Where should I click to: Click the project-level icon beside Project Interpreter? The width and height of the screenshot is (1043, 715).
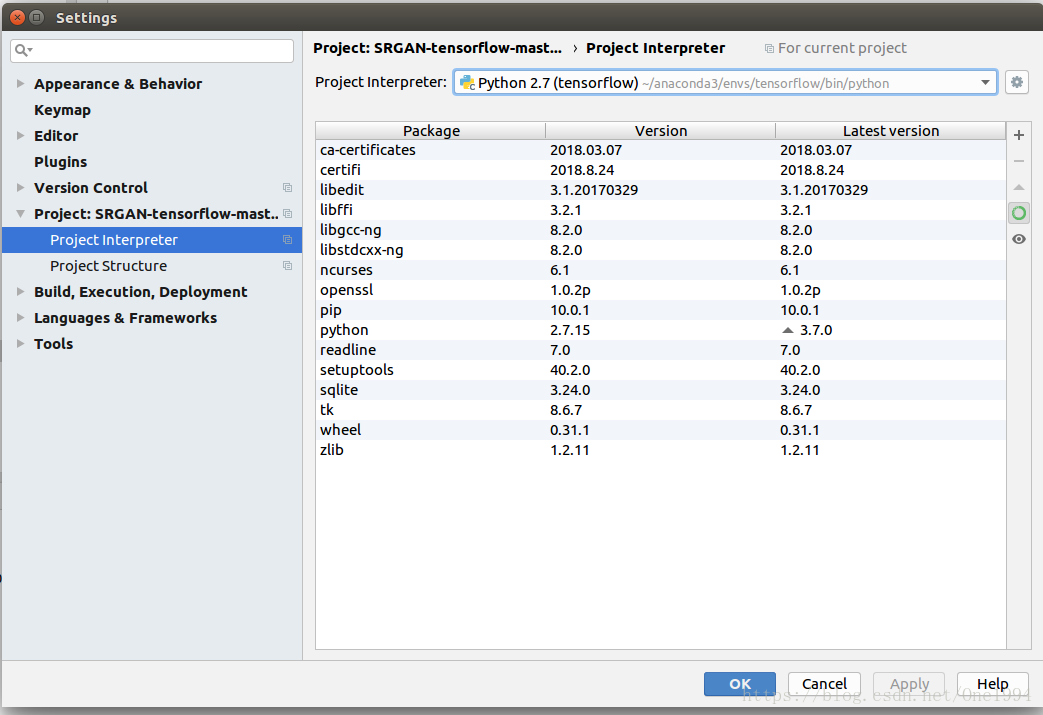pos(287,239)
